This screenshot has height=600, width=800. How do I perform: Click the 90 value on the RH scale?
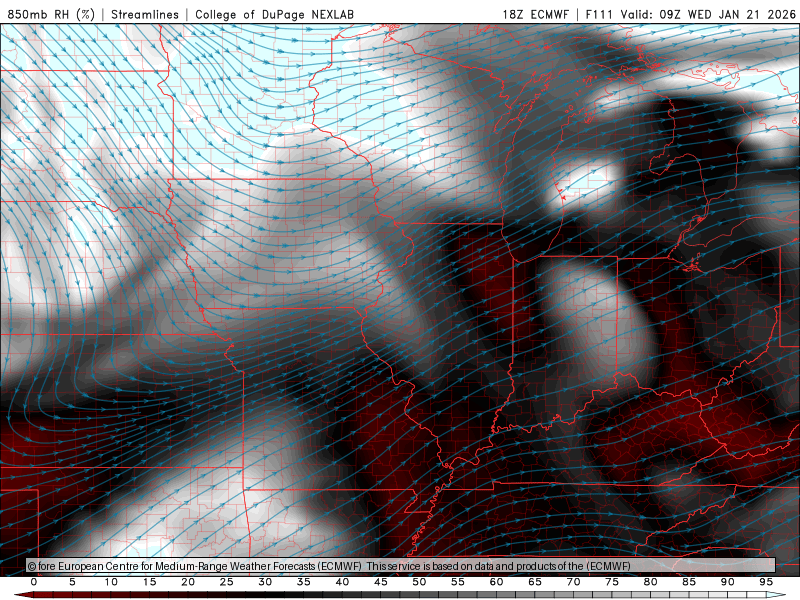click(x=727, y=582)
